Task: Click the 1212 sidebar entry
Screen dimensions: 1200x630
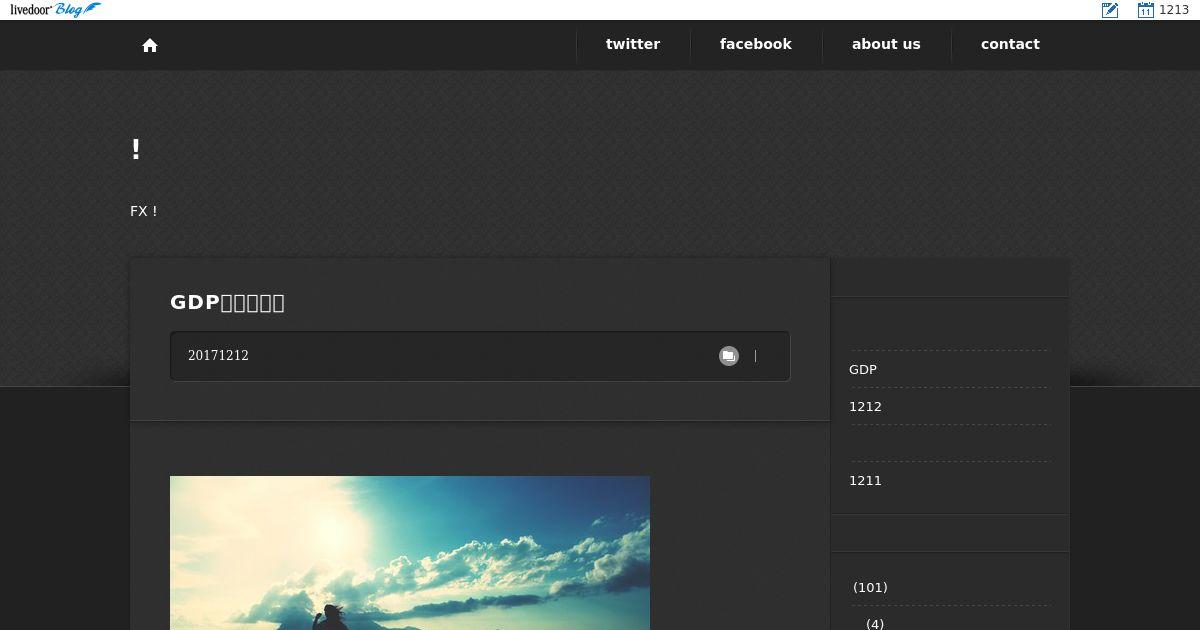Action: click(x=865, y=407)
